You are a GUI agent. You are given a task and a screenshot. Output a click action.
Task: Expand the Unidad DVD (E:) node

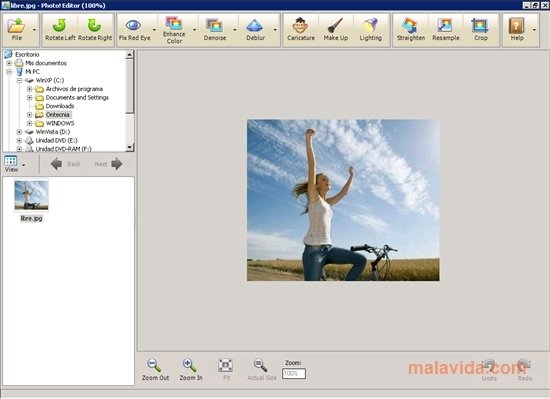(19, 141)
